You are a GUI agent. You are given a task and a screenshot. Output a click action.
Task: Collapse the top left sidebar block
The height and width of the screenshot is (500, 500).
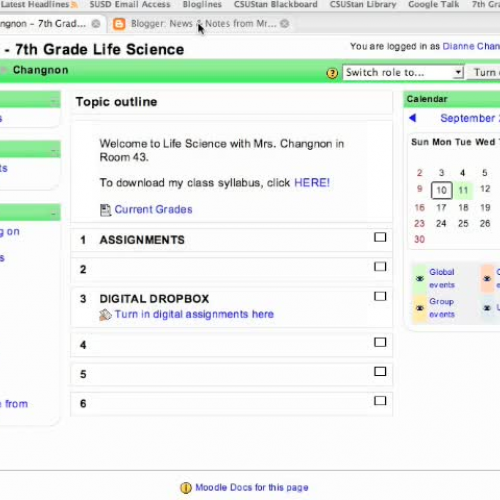[x=54, y=100]
